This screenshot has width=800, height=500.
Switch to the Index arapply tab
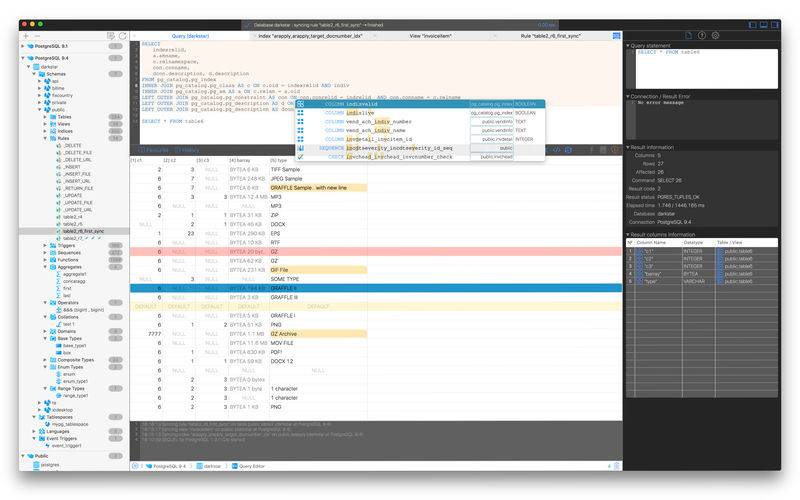pos(310,36)
